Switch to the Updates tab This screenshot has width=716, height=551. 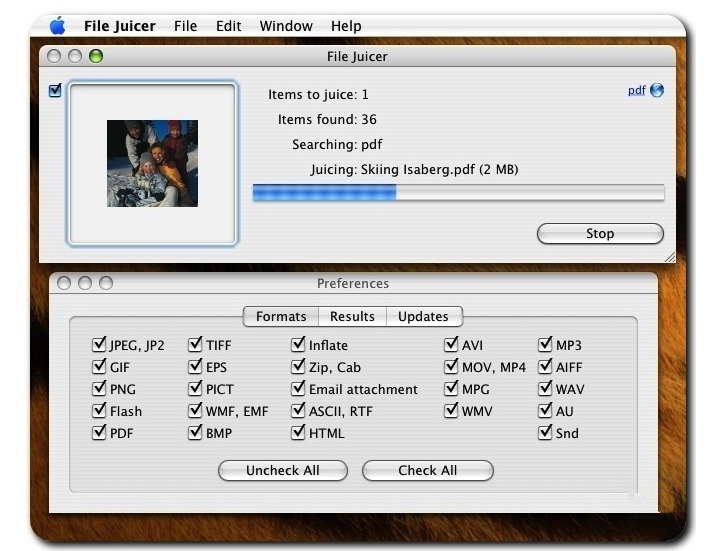click(x=424, y=316)
